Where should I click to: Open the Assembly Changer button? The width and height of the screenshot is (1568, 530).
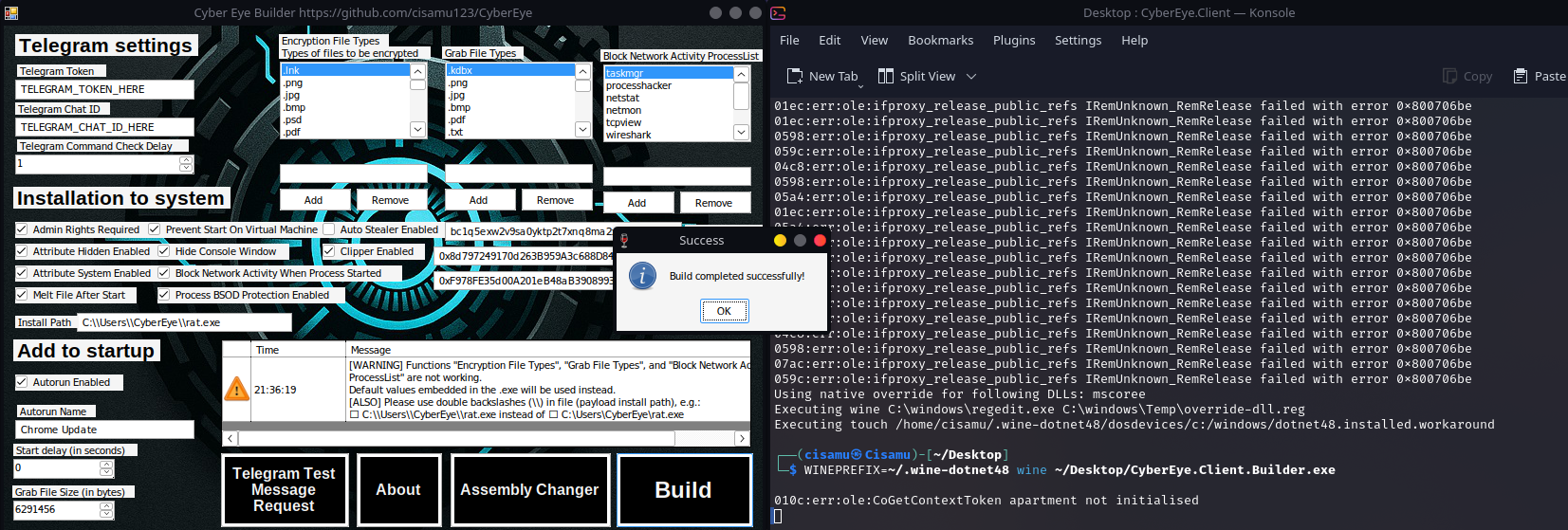[x=529, y=490]
